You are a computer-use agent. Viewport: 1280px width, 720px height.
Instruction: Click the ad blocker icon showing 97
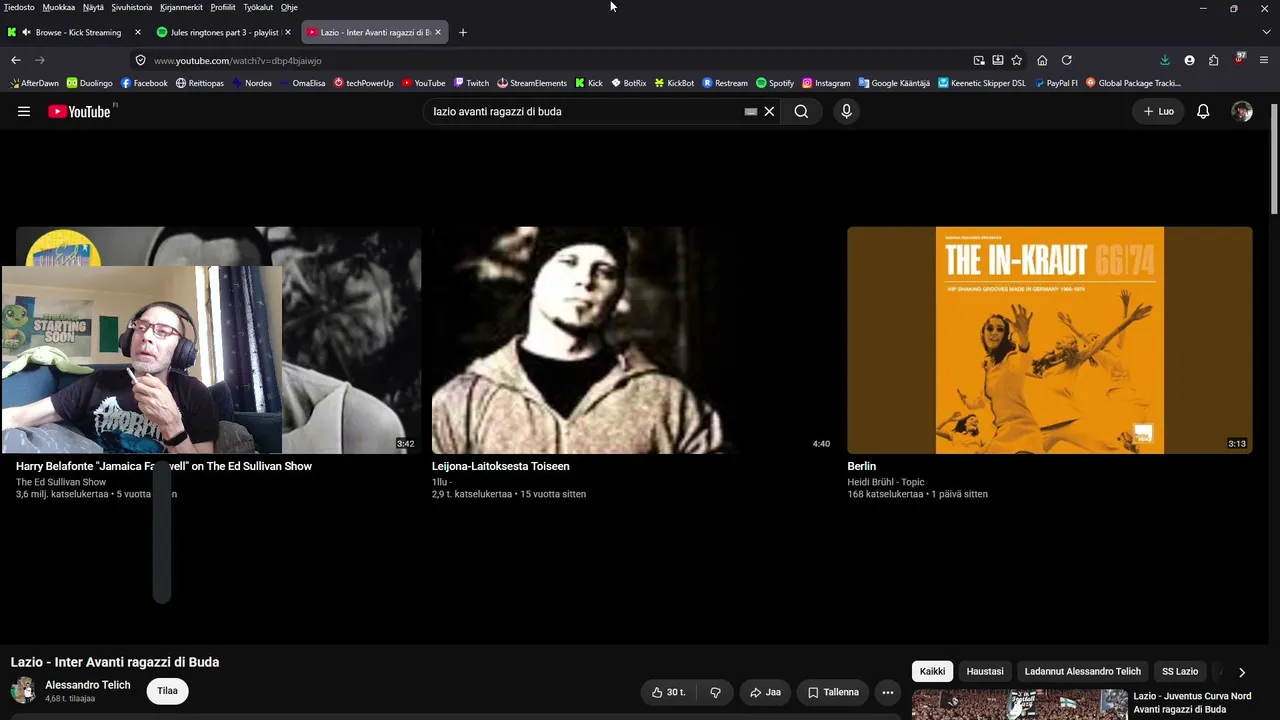(x=1240, y=59)
